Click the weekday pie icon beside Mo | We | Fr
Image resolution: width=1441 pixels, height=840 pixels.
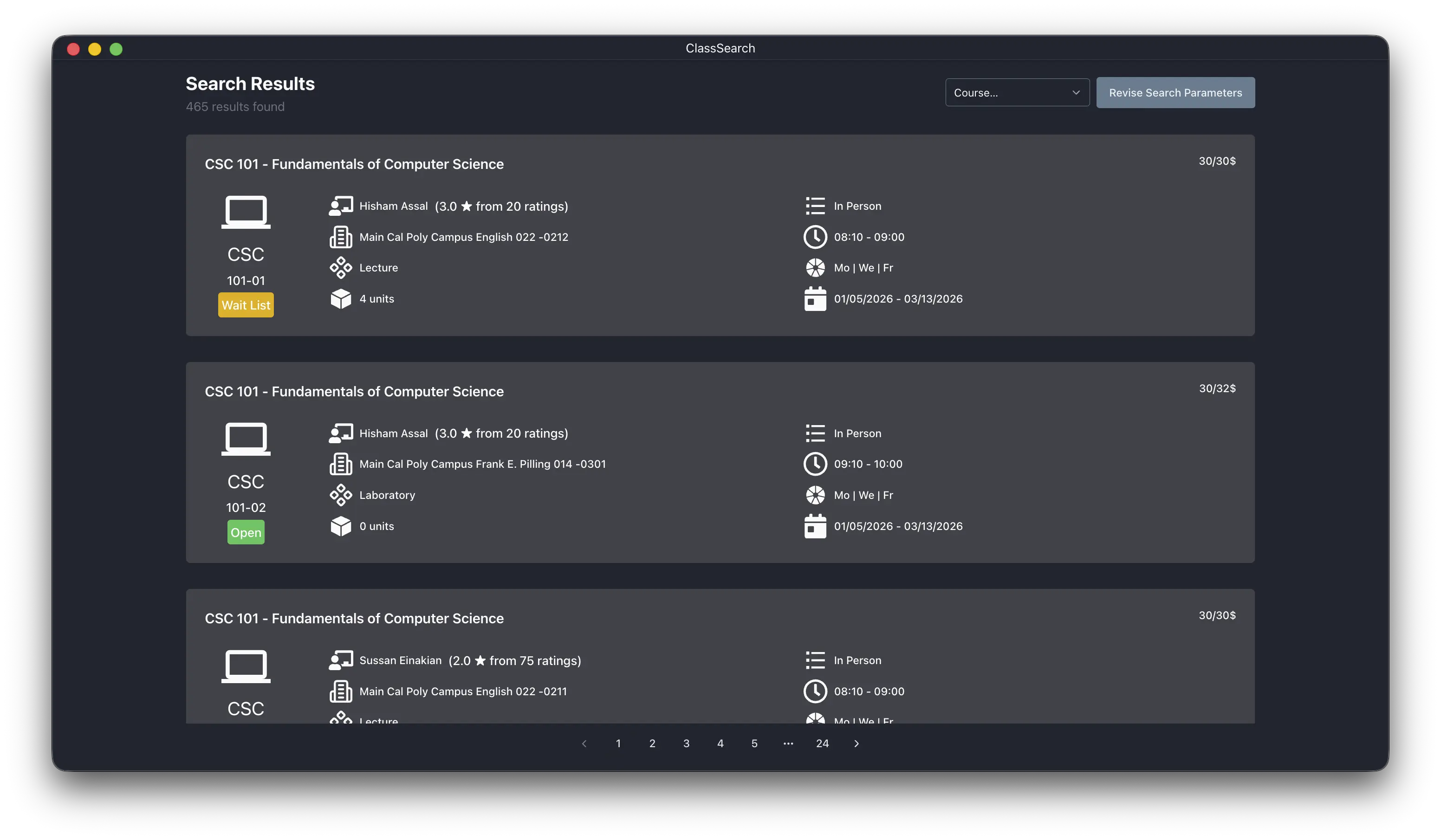815,267
